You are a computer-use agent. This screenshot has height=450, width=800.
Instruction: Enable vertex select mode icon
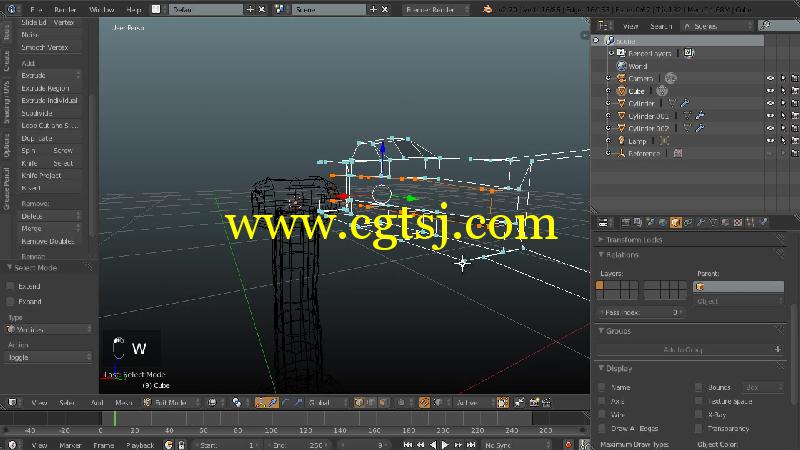359,403
